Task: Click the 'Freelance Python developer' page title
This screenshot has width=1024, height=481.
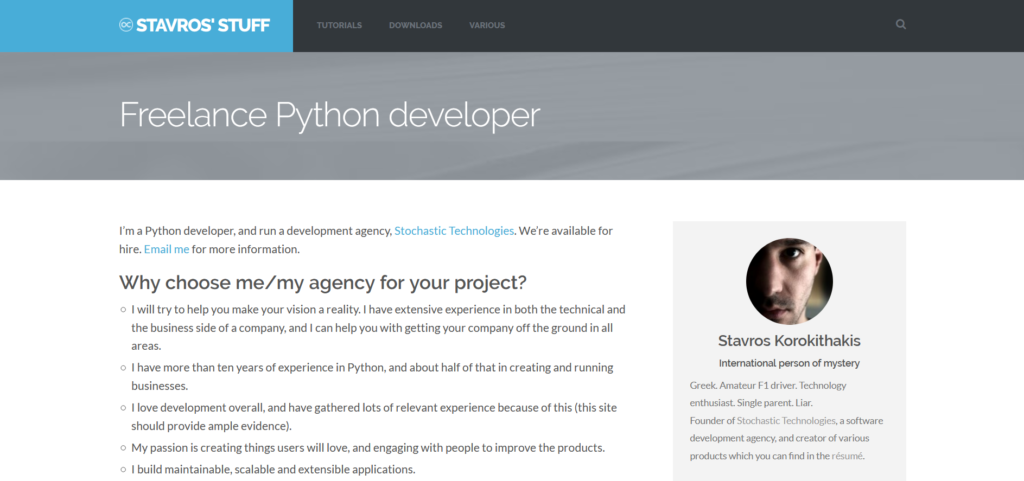Action: (x=330, y=115)
